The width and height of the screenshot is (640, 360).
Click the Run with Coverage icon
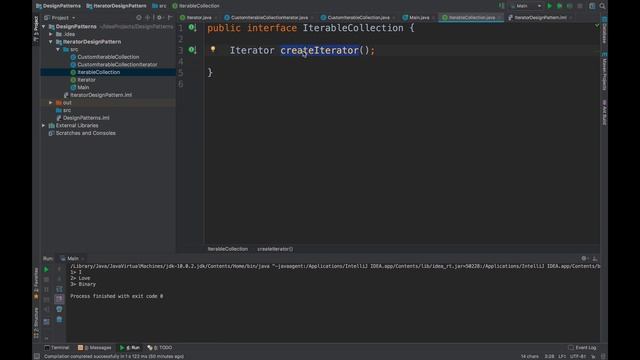[x=570, y=6]
